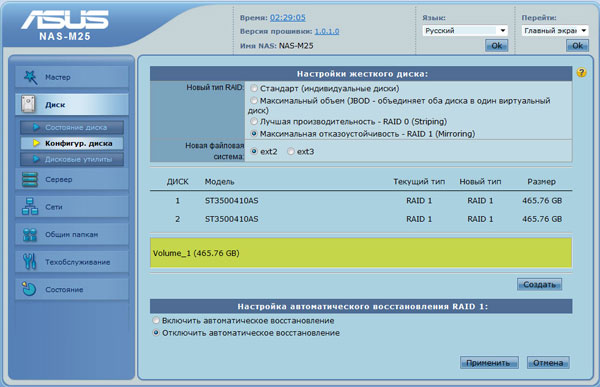Click the Размер column header
600x387 pixels.
coord(541,181)
